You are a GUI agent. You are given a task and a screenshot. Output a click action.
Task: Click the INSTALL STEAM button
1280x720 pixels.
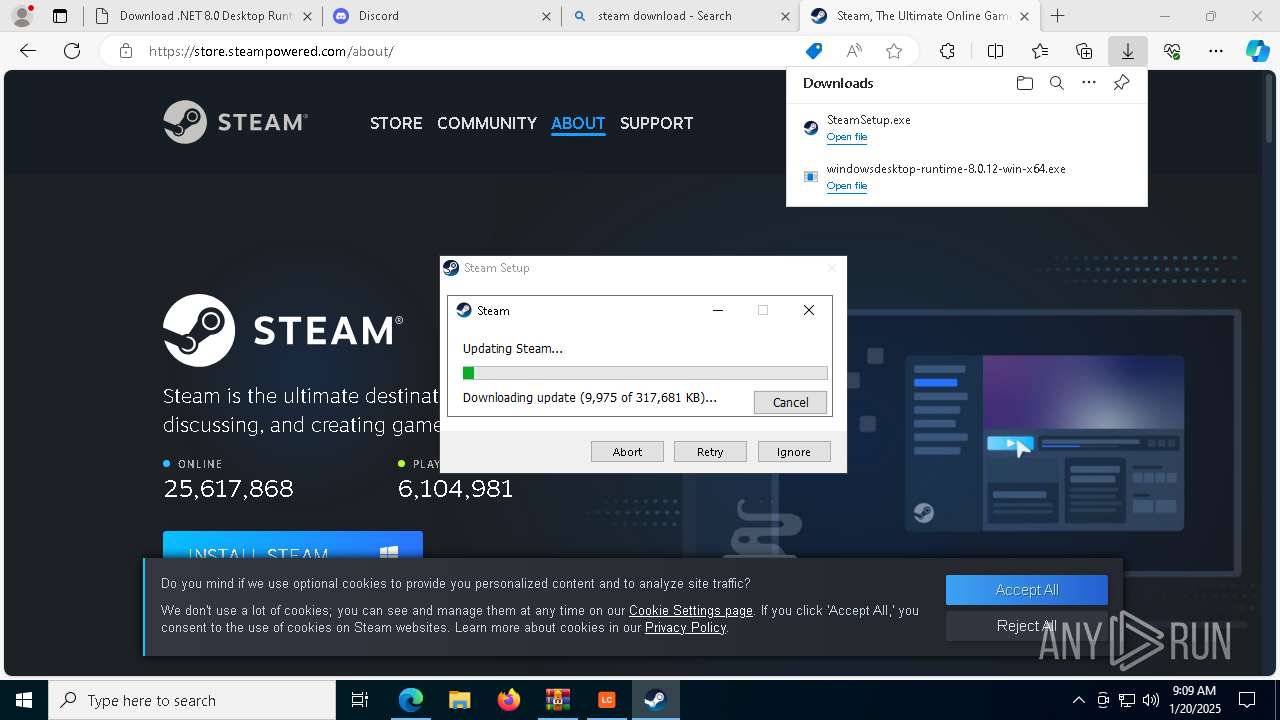293,545
